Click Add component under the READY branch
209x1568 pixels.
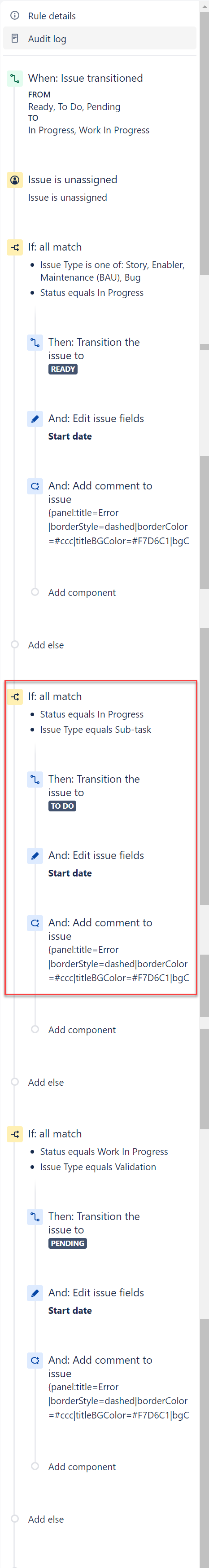tap(82, 592)
